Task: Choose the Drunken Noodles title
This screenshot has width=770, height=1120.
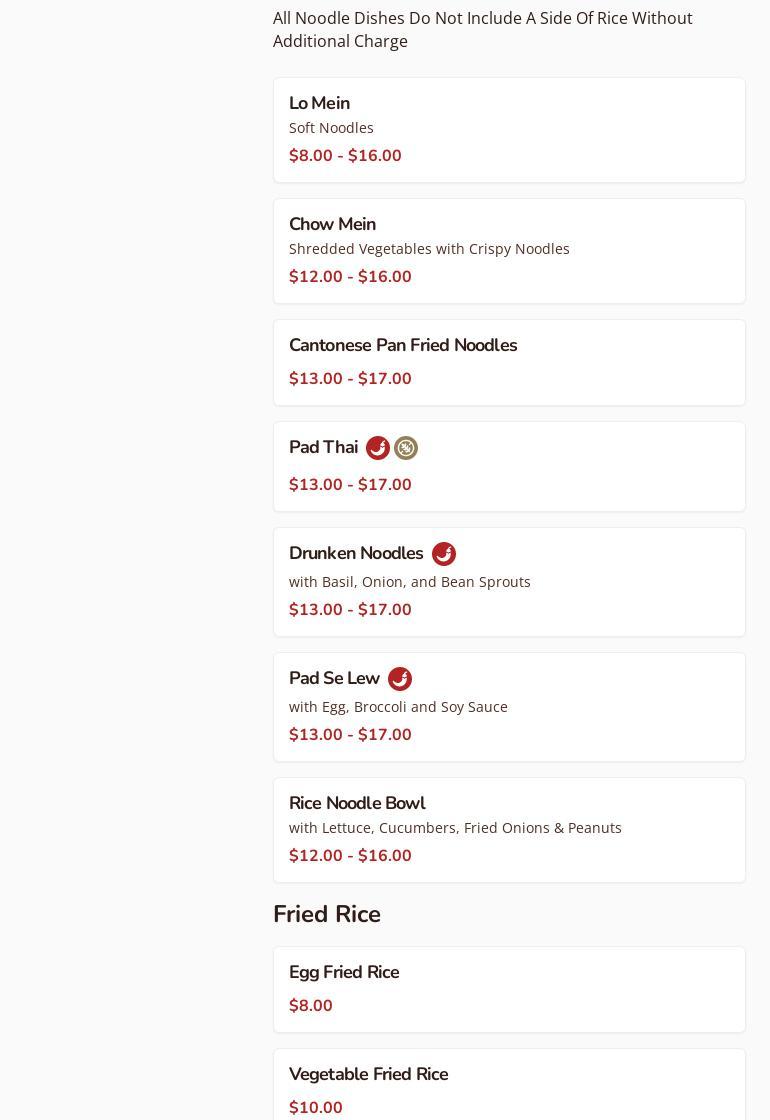Action: click(x=356, y=553)
